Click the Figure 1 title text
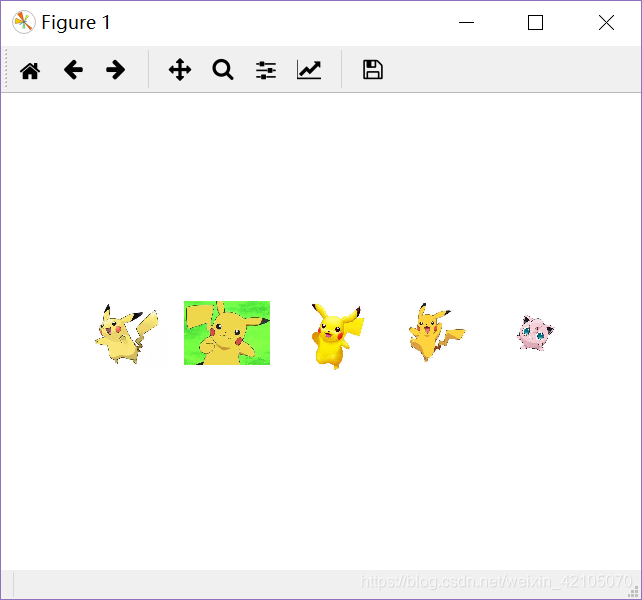642x600 pixels. point(76,22)
